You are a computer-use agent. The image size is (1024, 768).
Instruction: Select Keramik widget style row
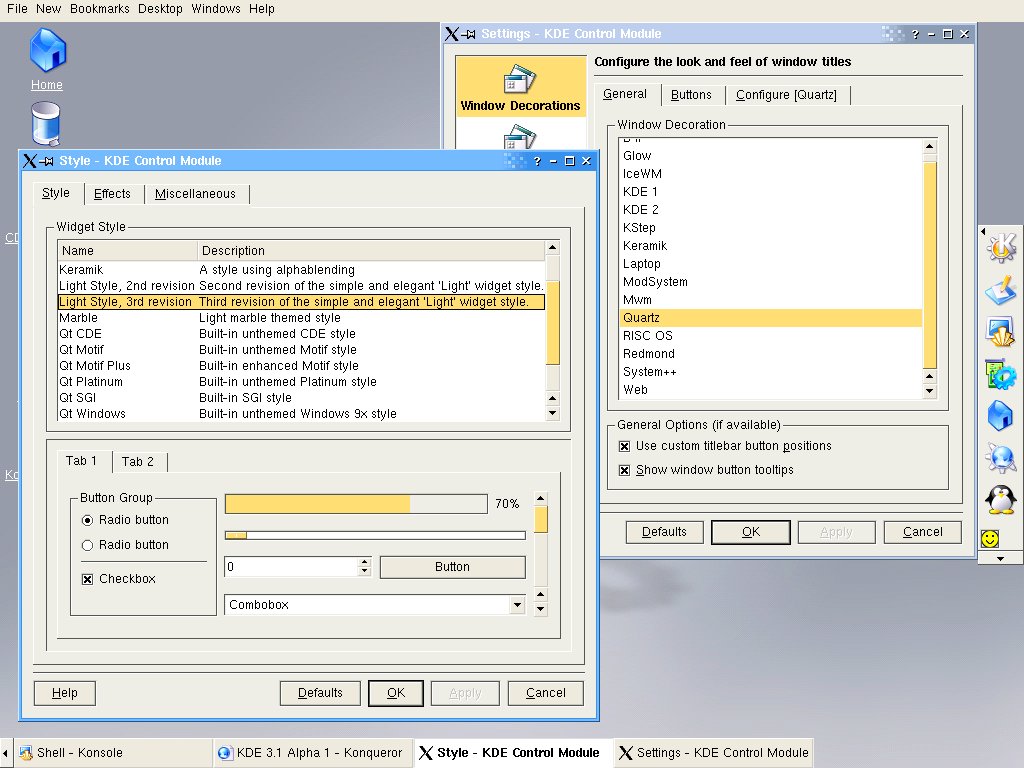coord(301,270)
